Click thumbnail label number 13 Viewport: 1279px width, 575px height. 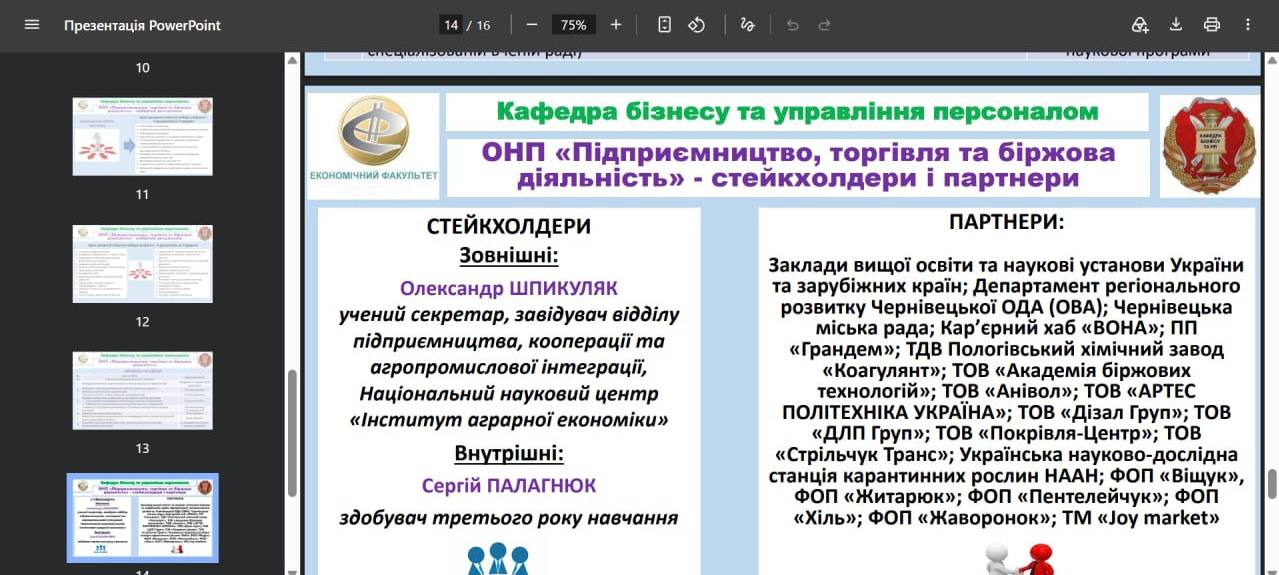(x=142, y=449)
